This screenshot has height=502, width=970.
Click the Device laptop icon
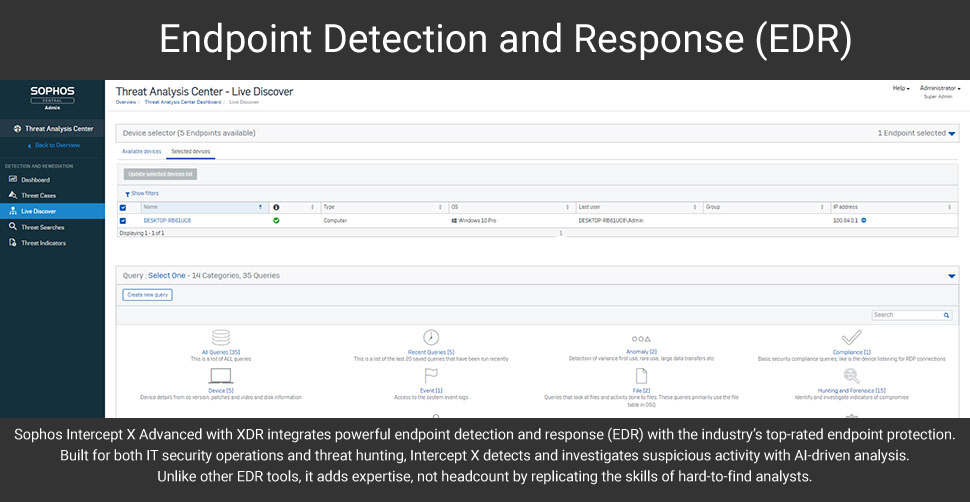click(x=221, y=376)
